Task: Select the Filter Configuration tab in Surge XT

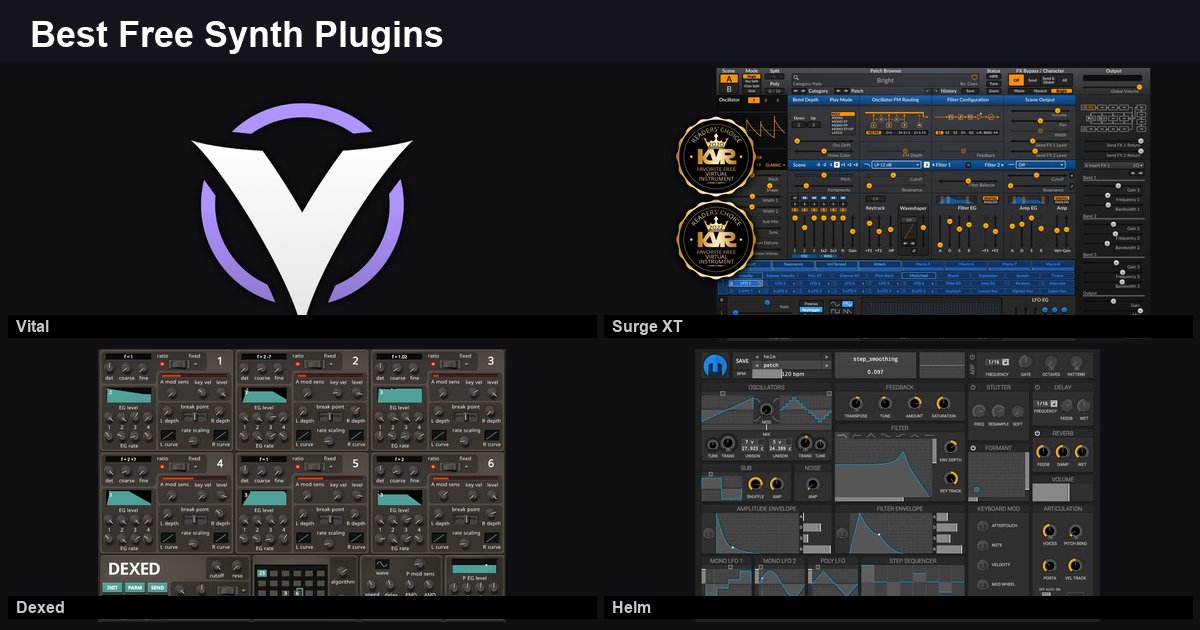Action: coord(966,98)
